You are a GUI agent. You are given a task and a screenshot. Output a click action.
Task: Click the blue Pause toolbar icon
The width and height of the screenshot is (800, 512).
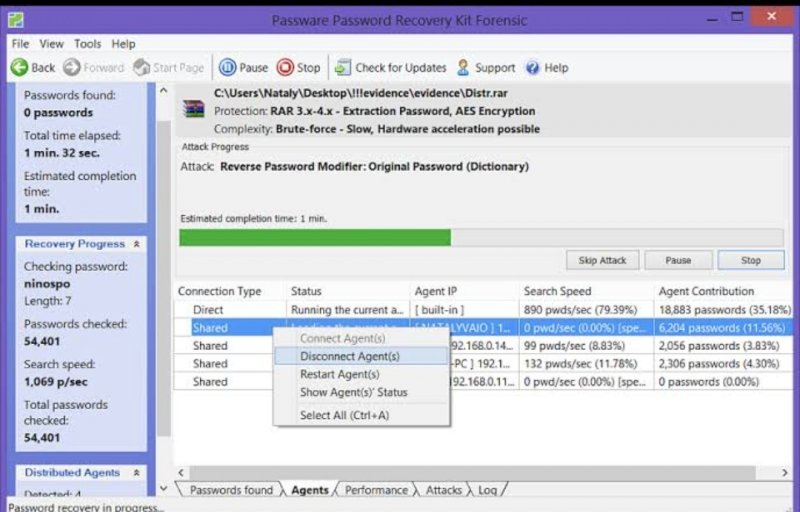click(x=228, y=67)
